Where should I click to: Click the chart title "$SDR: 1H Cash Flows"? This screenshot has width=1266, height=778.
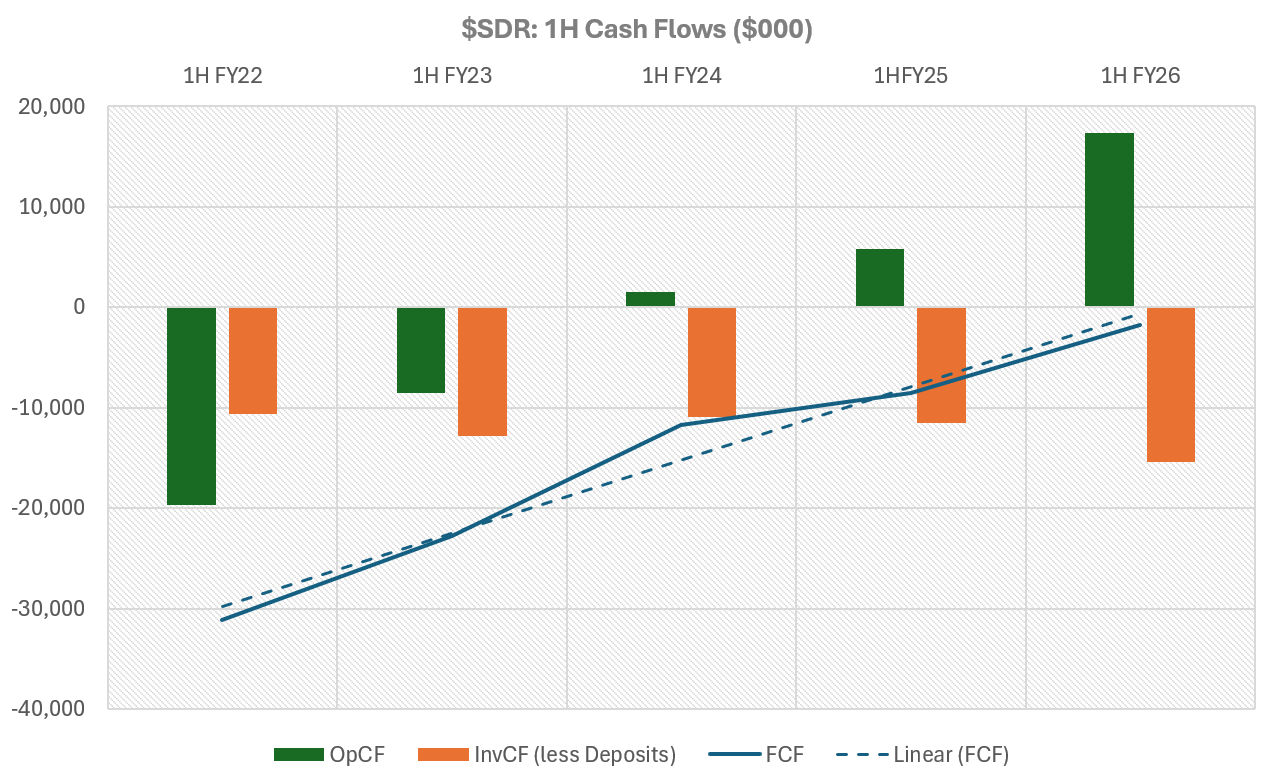tap(636, 30)
